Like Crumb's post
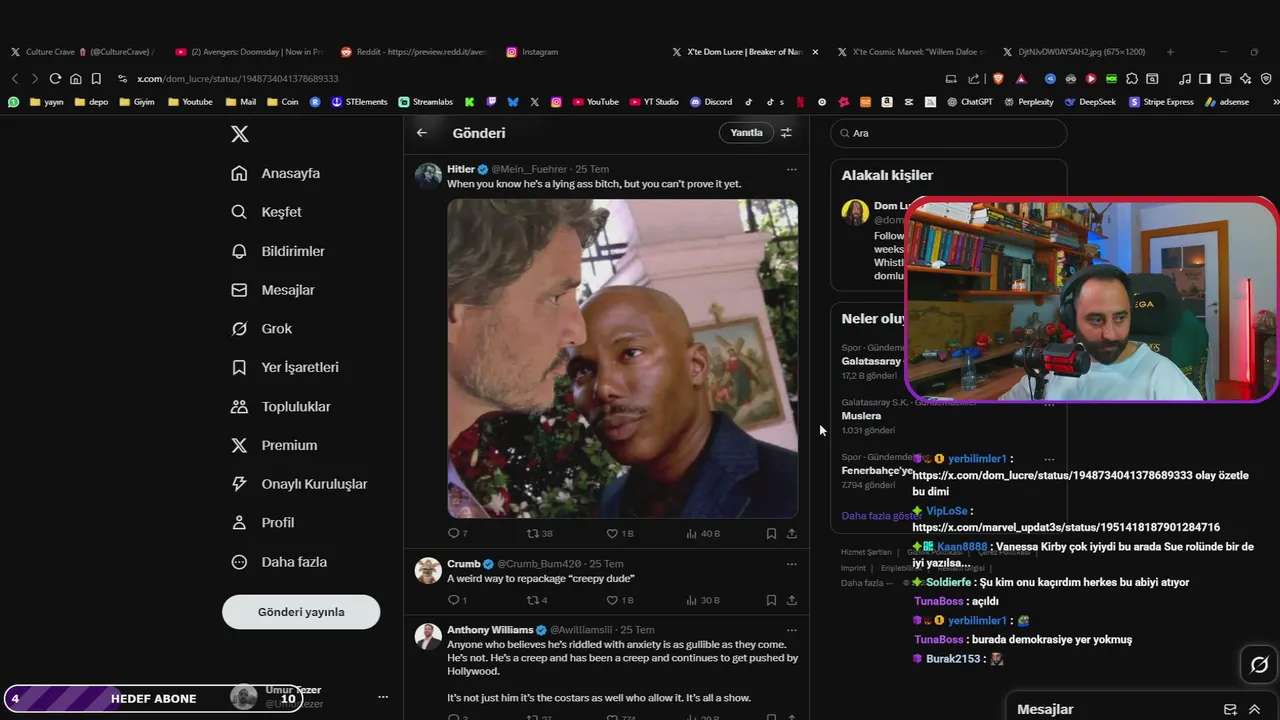The width and height of the screenshot is (1280, 720). (x=620, y=600)
